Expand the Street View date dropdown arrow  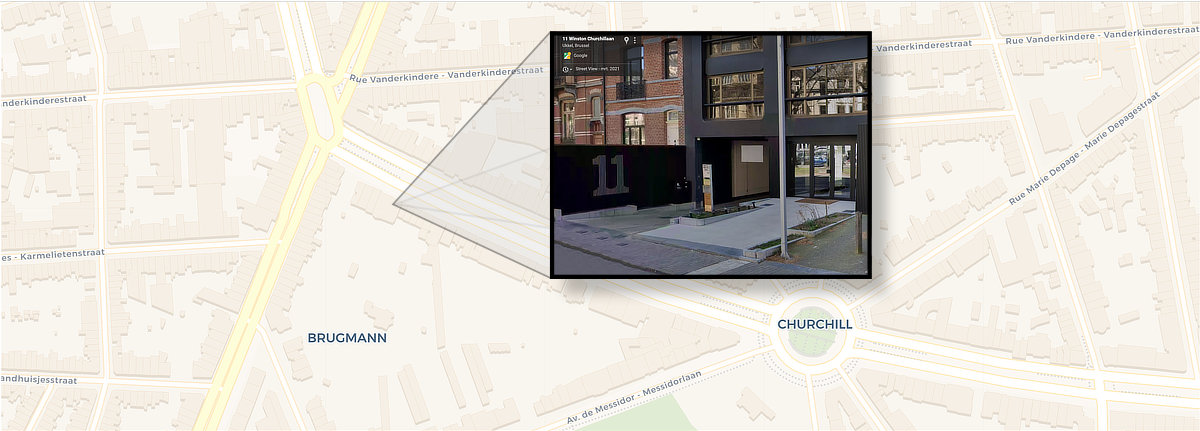tap(571, 69)
